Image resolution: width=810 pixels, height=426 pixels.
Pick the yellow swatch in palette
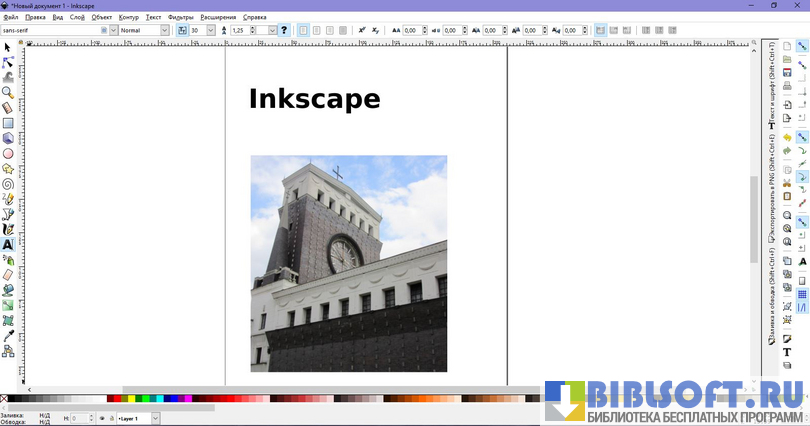click(130, 399)
